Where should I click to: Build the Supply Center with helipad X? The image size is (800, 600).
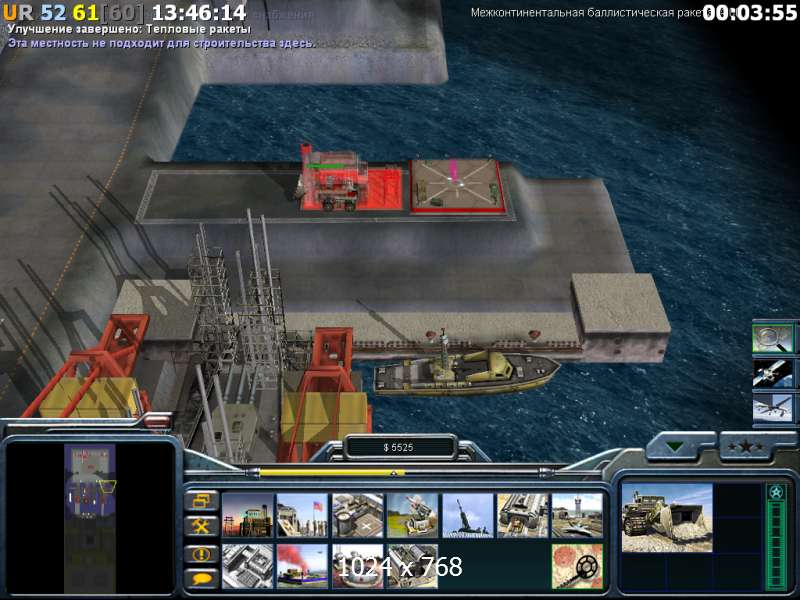[x=358, y=515]
